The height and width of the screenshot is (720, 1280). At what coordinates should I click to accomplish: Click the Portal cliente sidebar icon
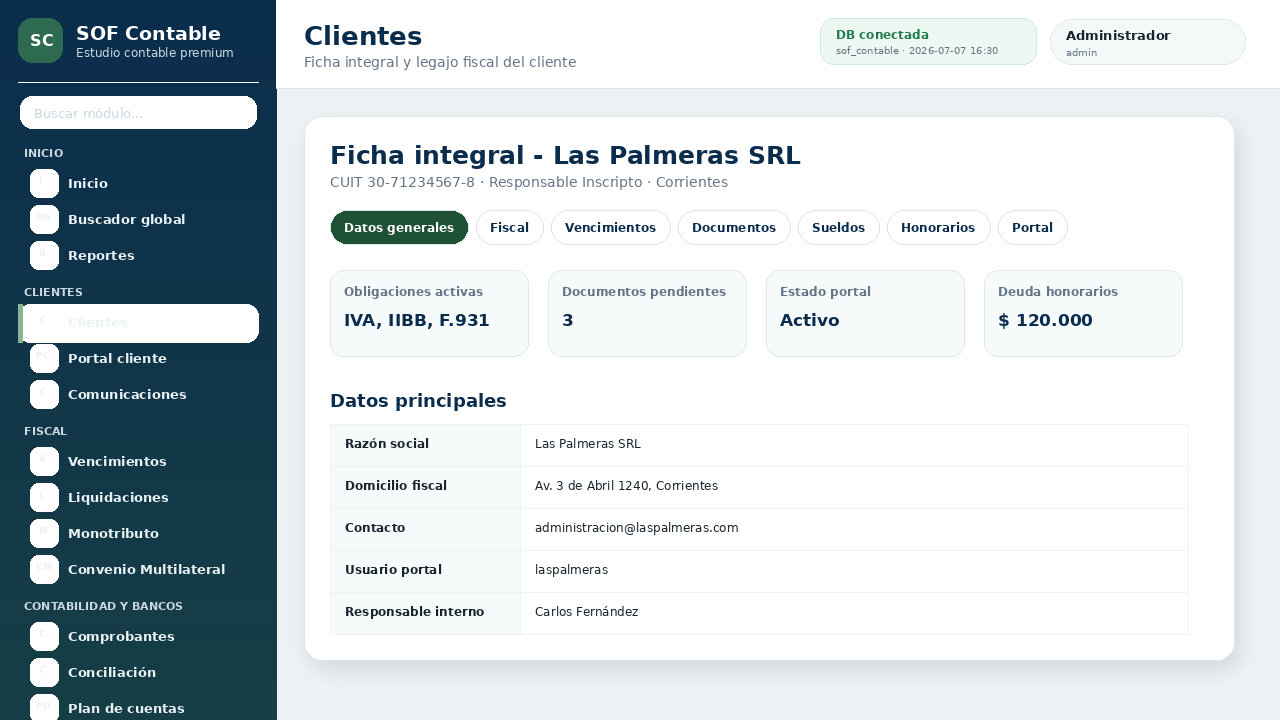(x=44, y=359)
